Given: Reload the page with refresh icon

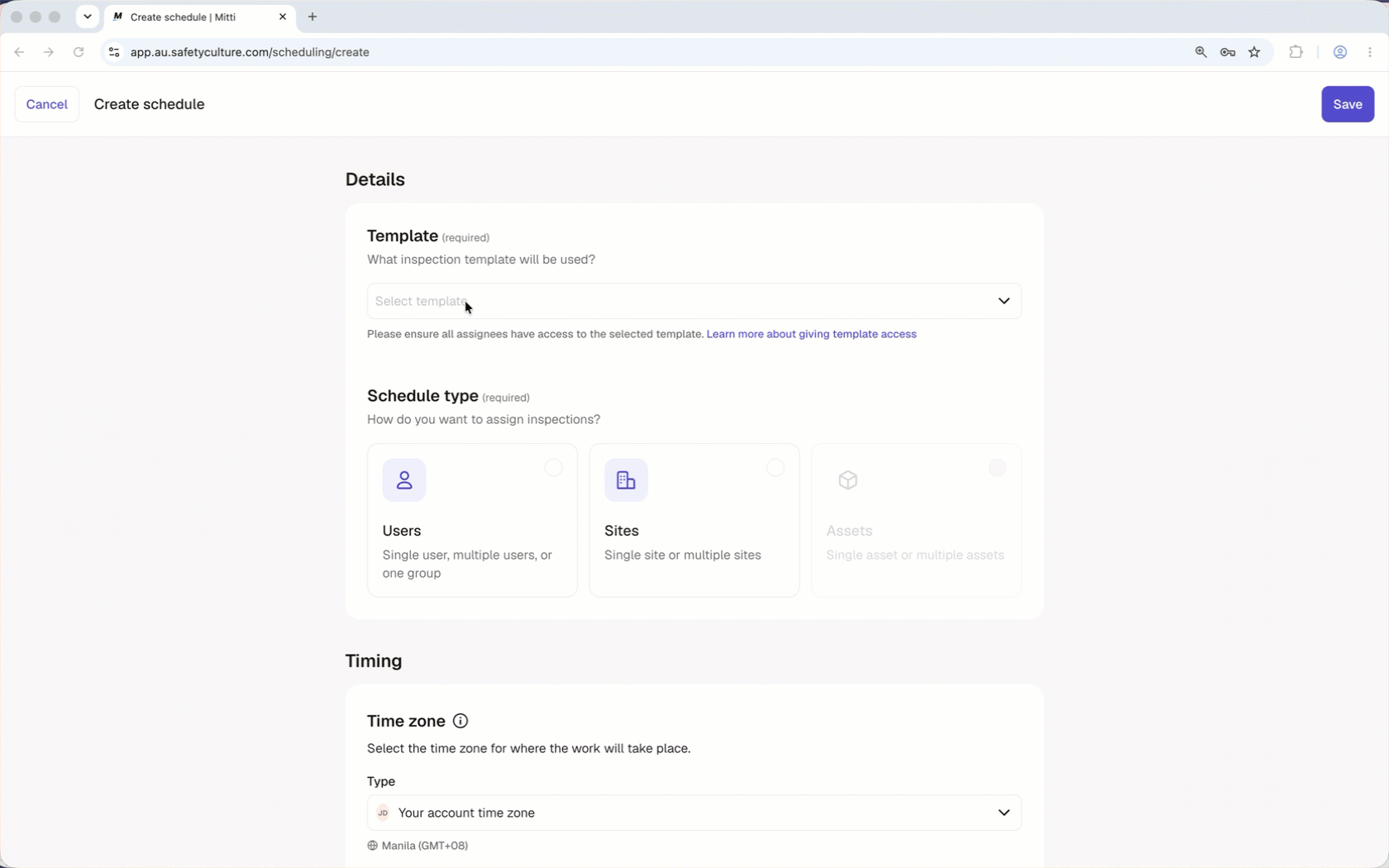Looking at the screenshot, I should coord(79,52).
